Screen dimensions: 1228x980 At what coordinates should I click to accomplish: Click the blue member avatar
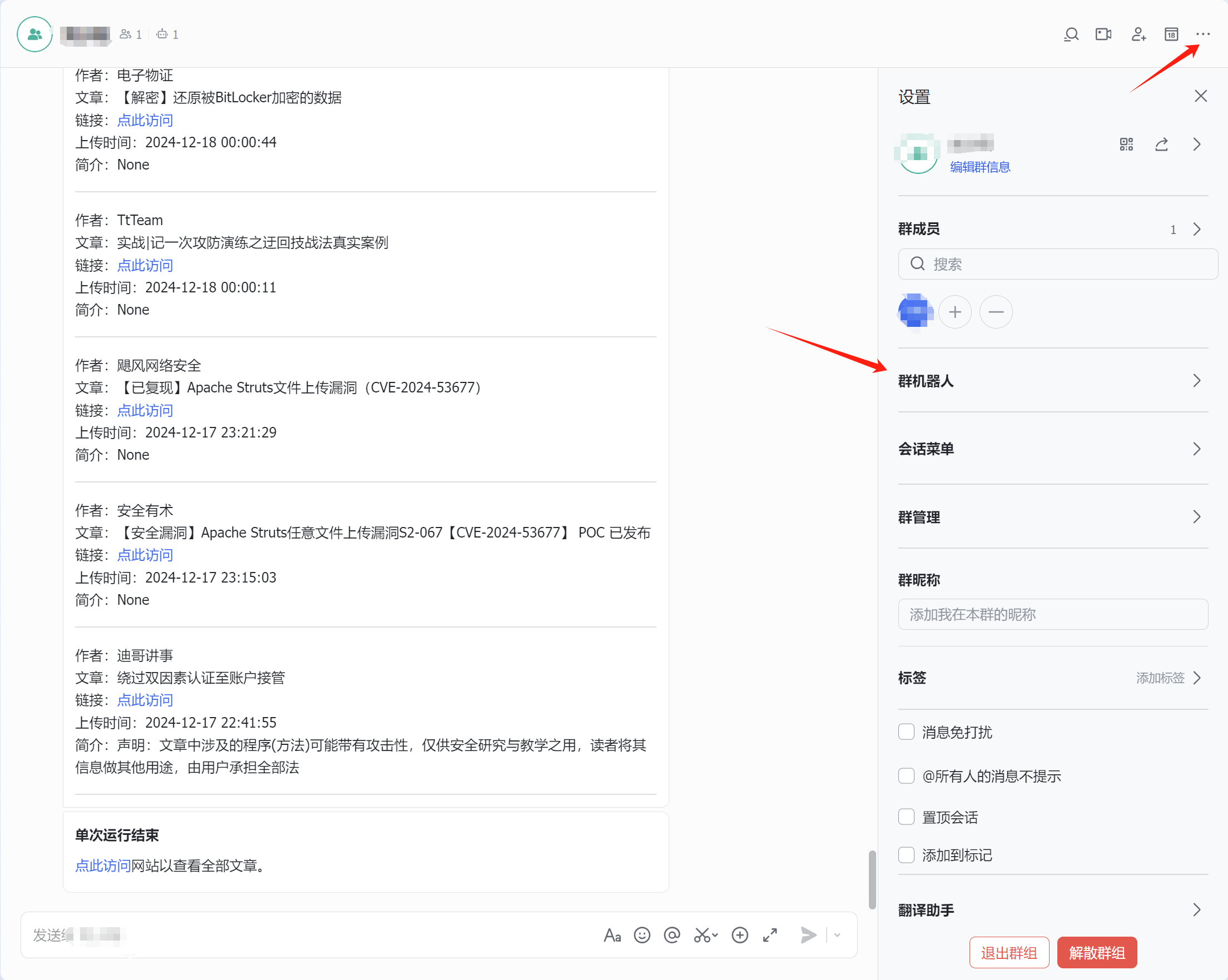(x=914, y=311)
